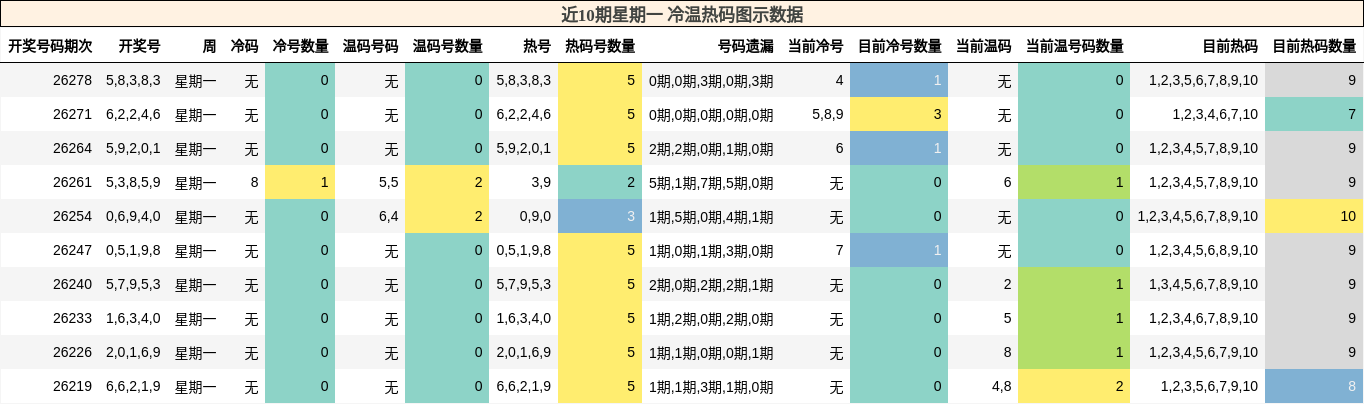Click yellow hot-code count 10 in row 26254
1364x404 pixels.
point(1314,216)
